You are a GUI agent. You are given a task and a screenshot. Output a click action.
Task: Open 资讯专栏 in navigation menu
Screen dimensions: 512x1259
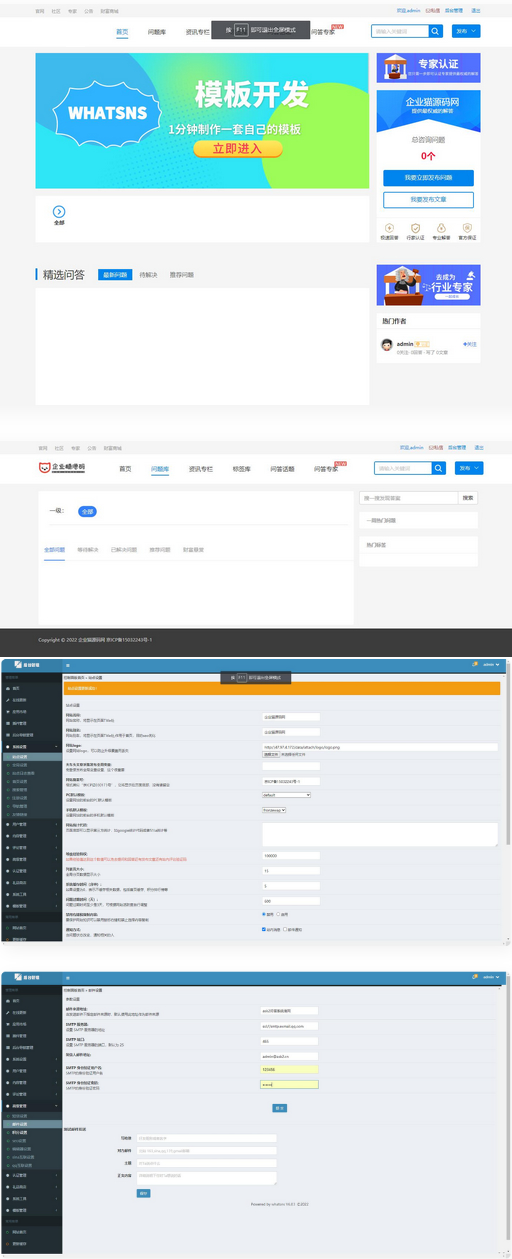click(x=198, y=32)
